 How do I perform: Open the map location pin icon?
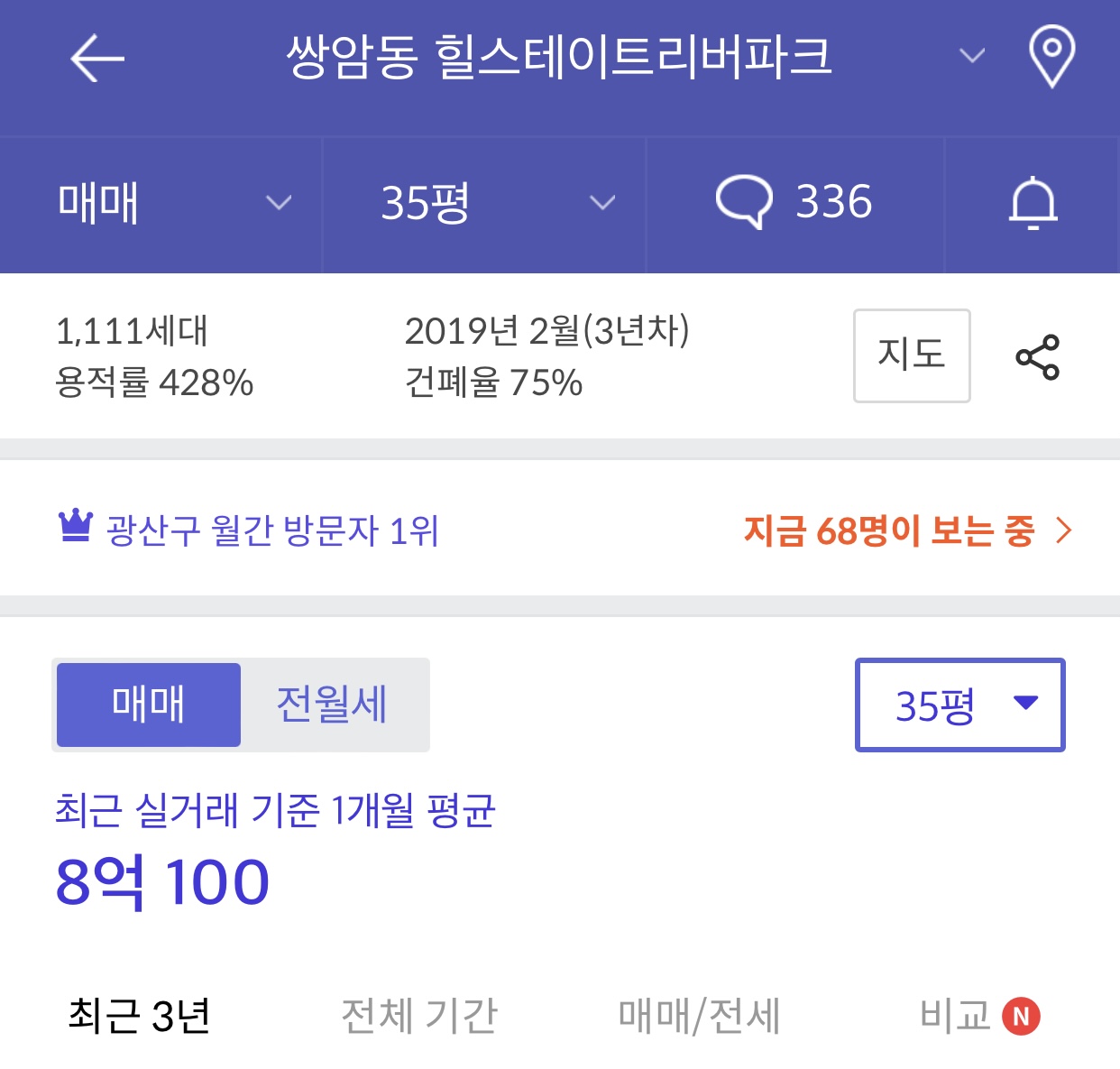(1051, 57)
